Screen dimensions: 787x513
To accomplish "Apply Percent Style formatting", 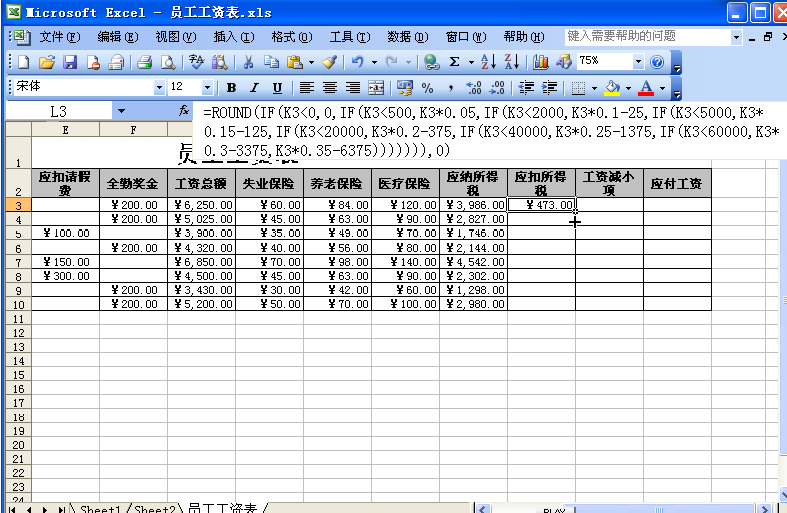I will [x=428, y=88].
